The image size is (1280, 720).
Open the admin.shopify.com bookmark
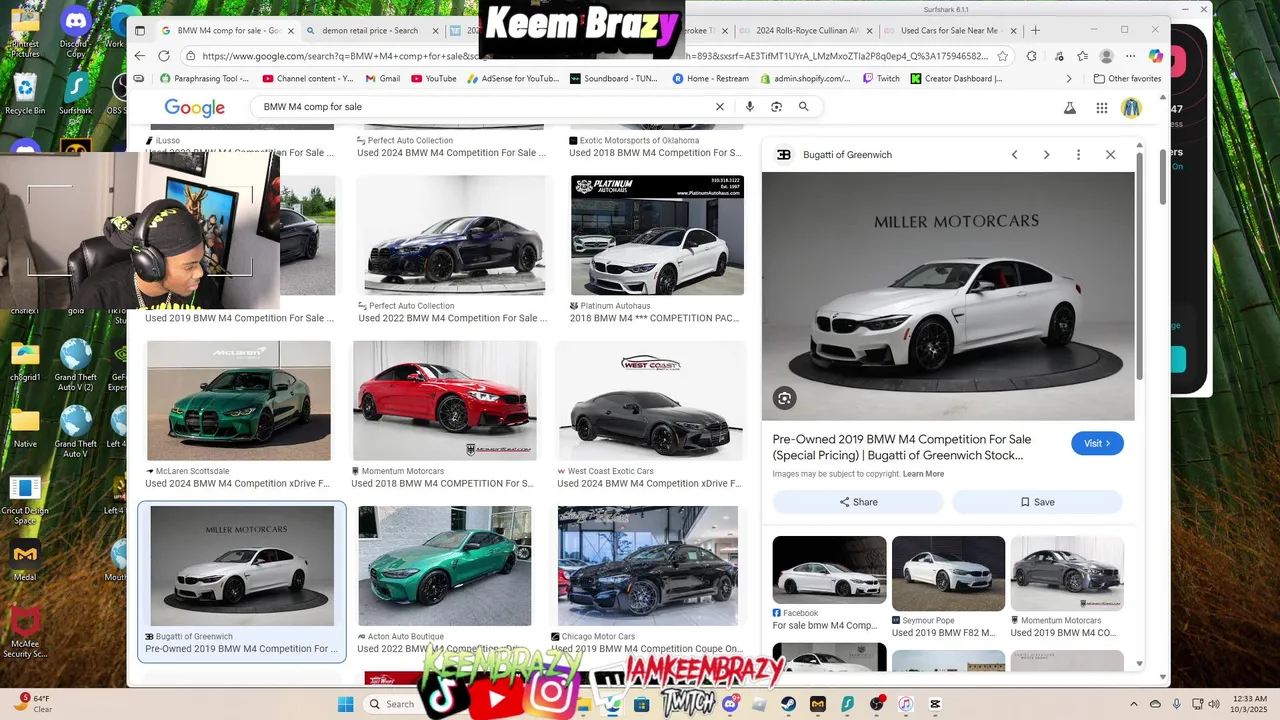(805, 78)
